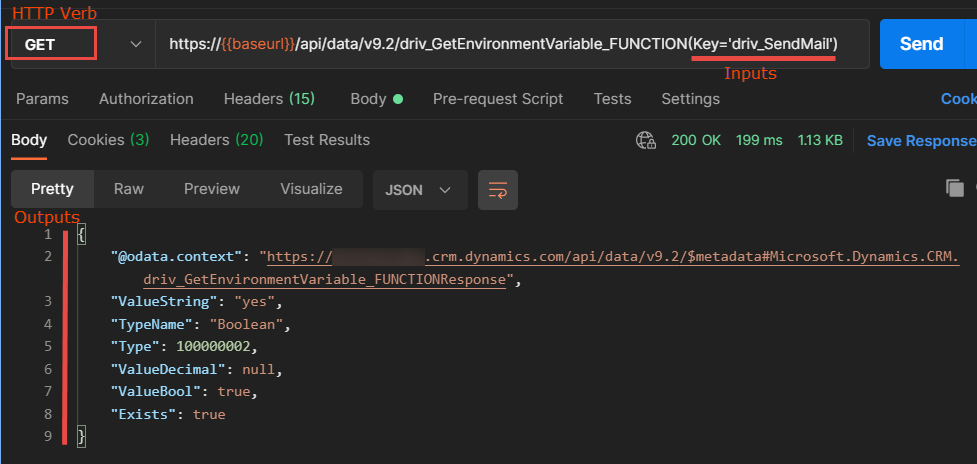
Task: Click the 1.13 KB response size
Action: [x=820, y=141]
